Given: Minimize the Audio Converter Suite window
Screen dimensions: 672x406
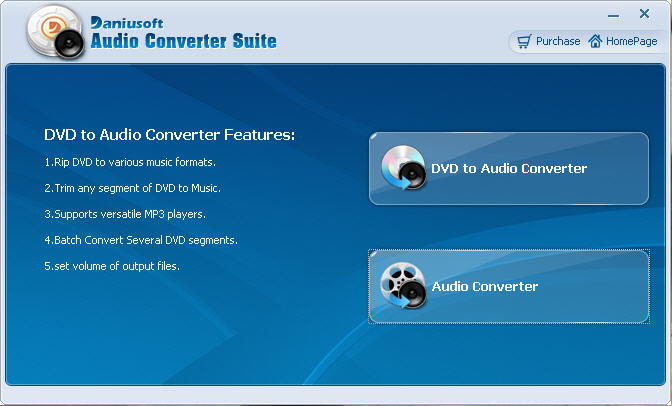Looking at the screenshot, I should pos(613,16).
